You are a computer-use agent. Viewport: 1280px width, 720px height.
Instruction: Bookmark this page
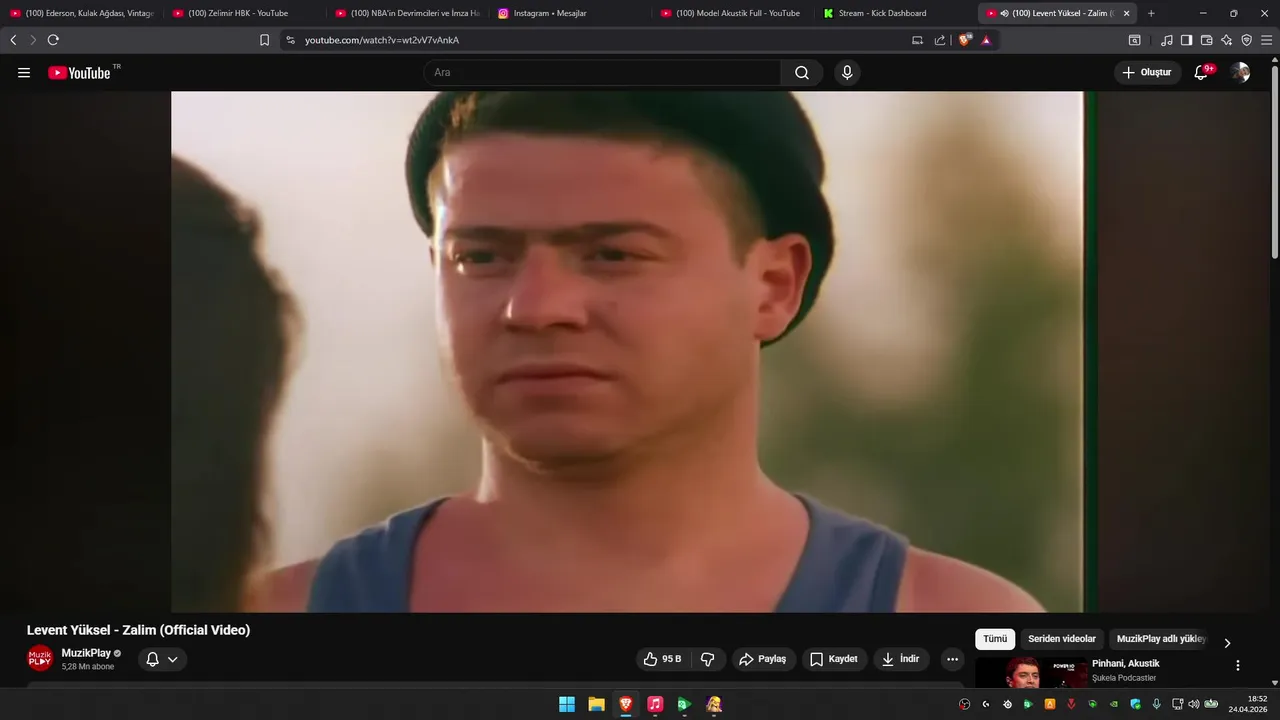click(264, 40)
